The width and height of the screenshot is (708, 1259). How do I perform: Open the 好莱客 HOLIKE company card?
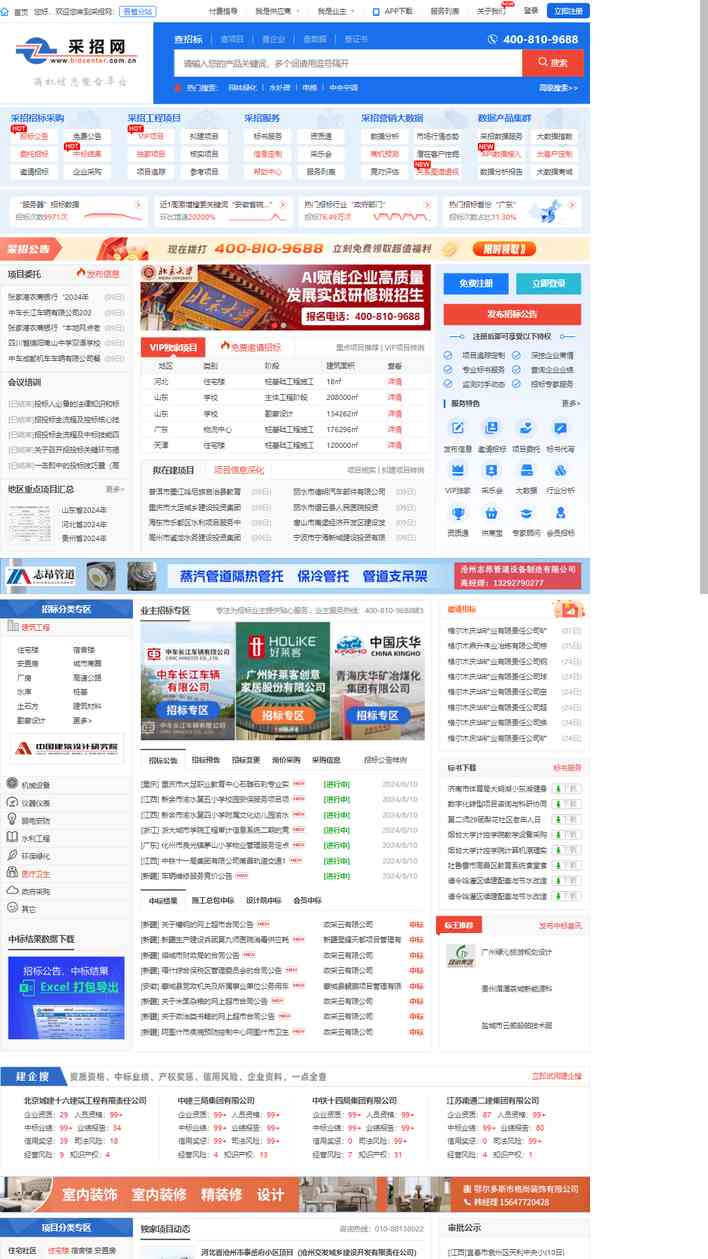point(282,680)
